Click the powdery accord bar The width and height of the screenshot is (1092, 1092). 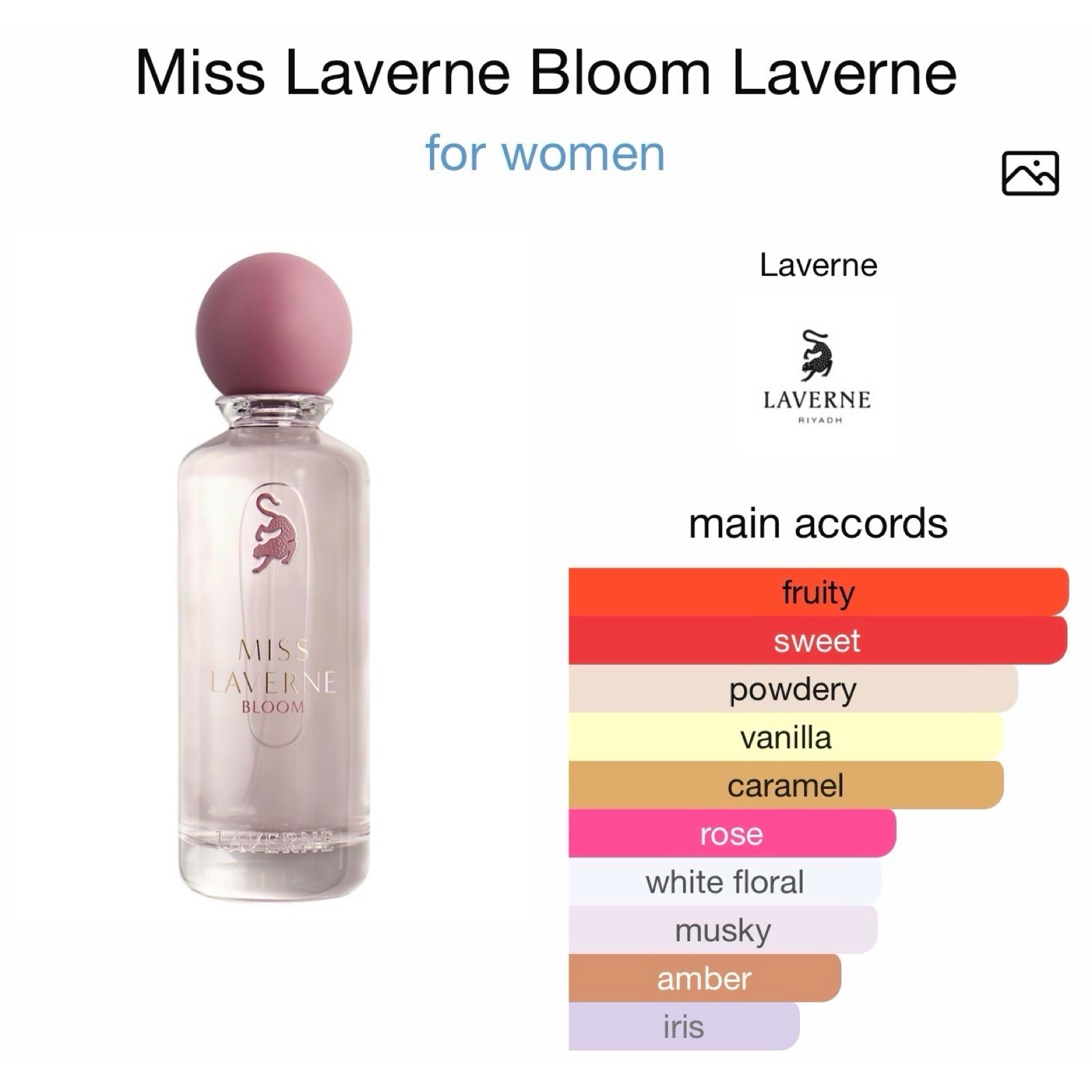click(793, 689)
